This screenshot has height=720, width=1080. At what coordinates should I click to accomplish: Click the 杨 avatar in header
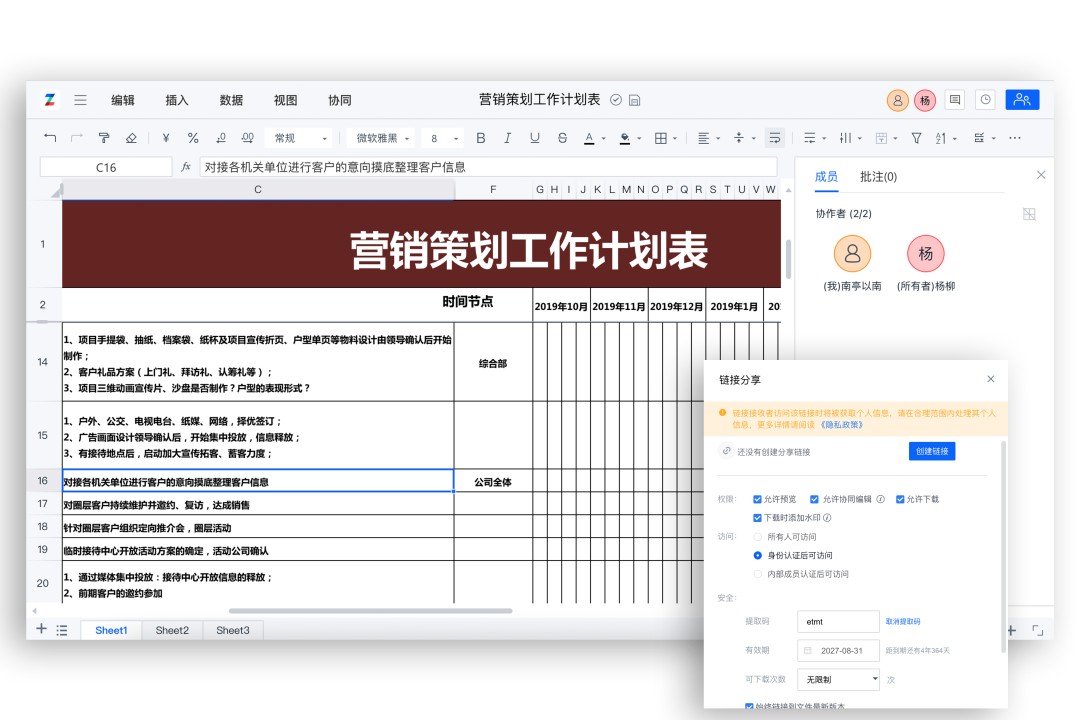point(925,101)
